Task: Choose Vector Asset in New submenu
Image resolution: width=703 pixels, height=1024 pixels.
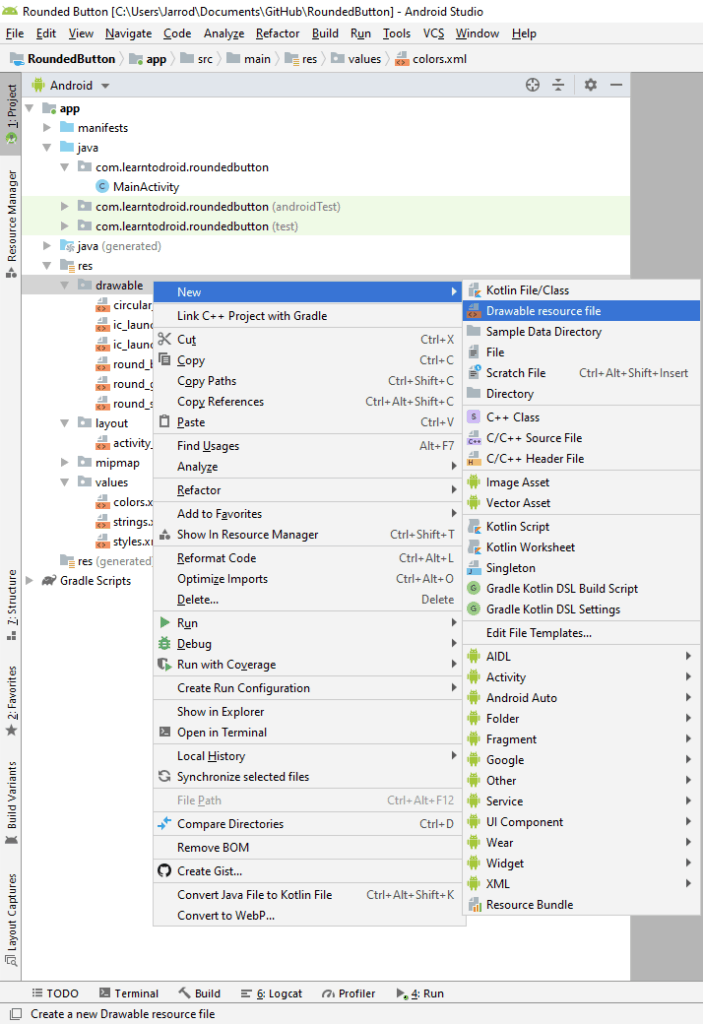Action: click(x=518, y=503)
